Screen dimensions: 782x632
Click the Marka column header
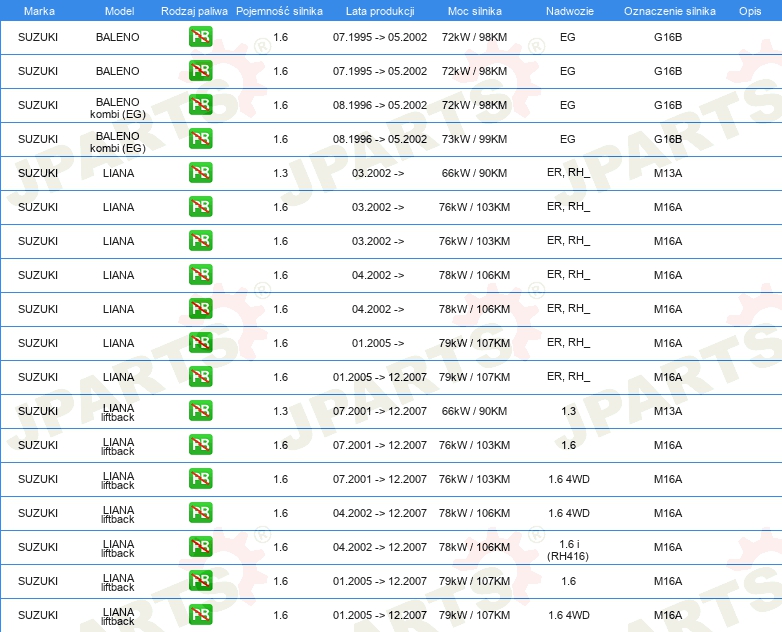point(39,11)
